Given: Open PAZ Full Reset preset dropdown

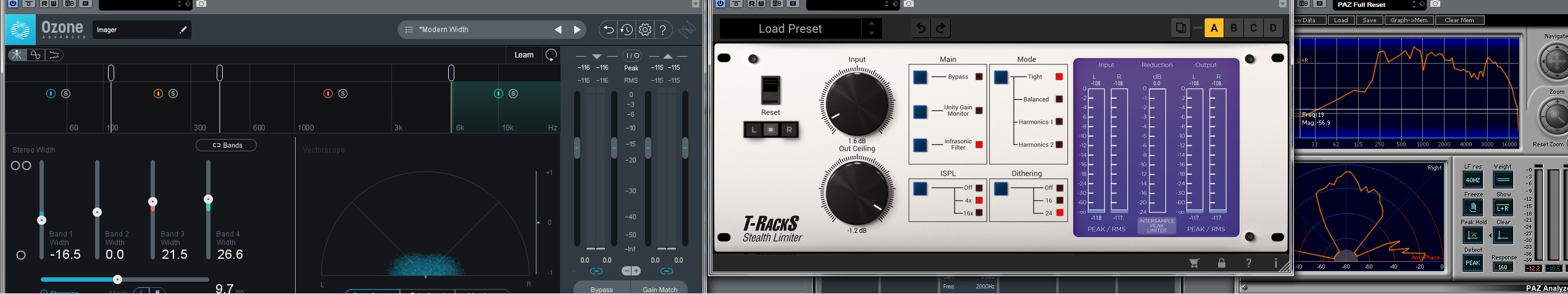Looking at the screenshot, I should pos(1380,4).
